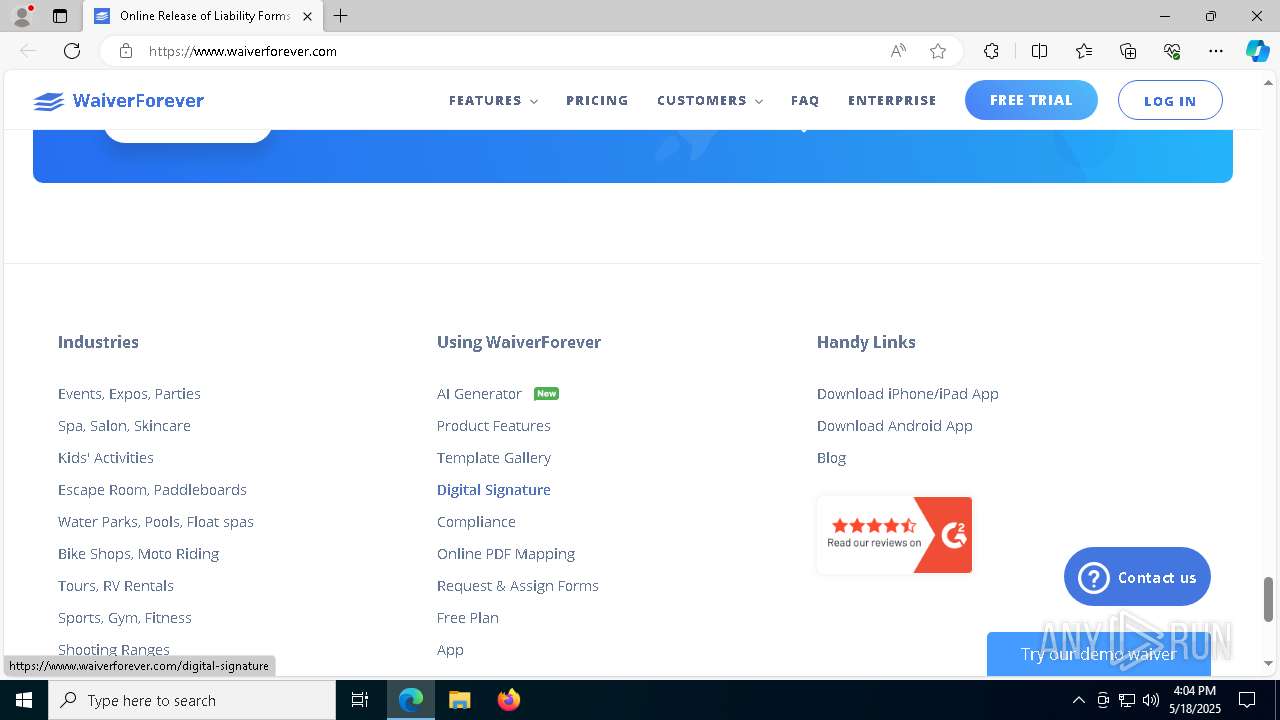The width and height of the screenshot is (1280, 720).
Task: Open the Free Plan link
Action: [468, 618]
